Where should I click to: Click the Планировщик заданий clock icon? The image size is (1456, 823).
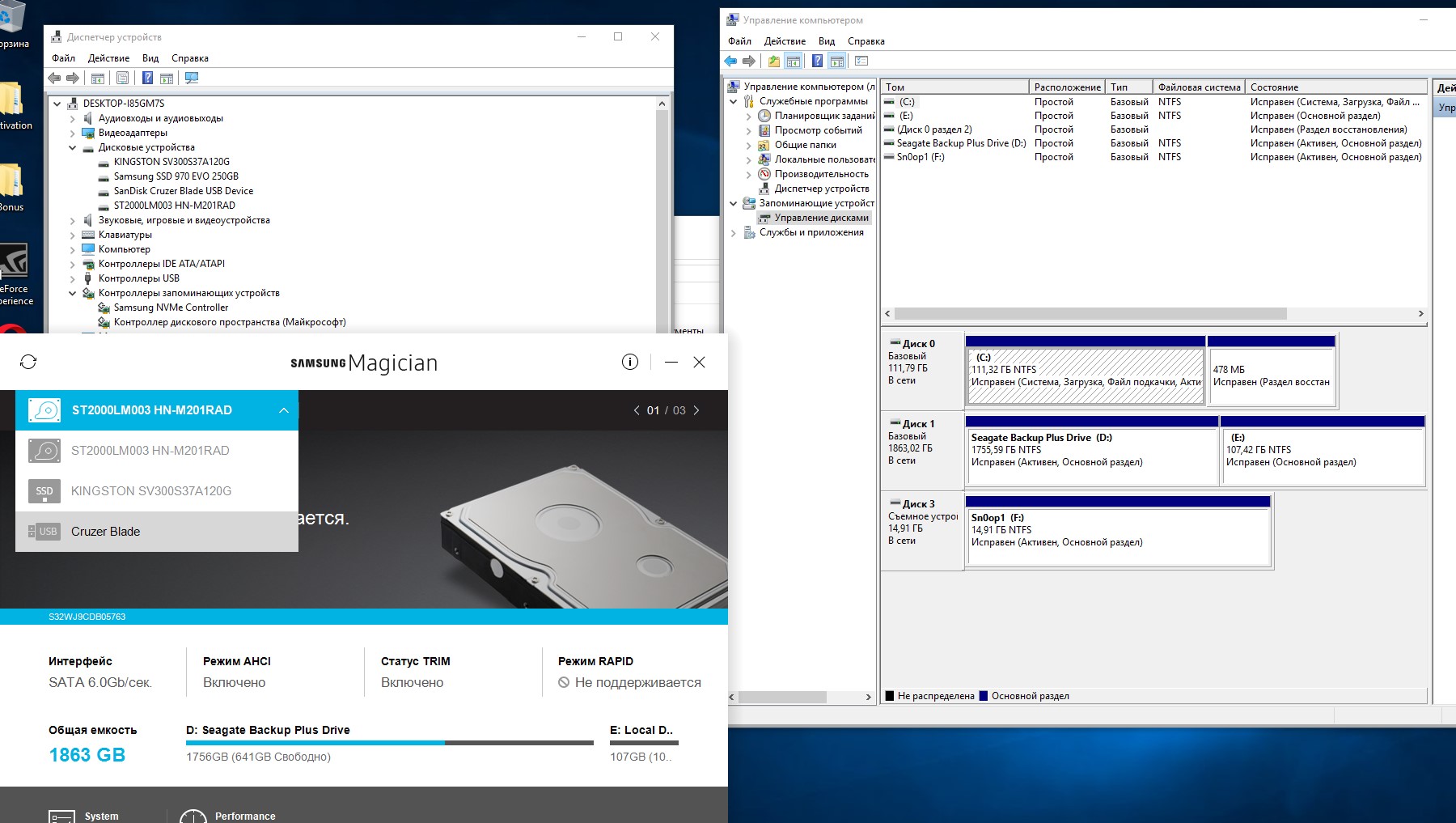(x=764, y=116)
